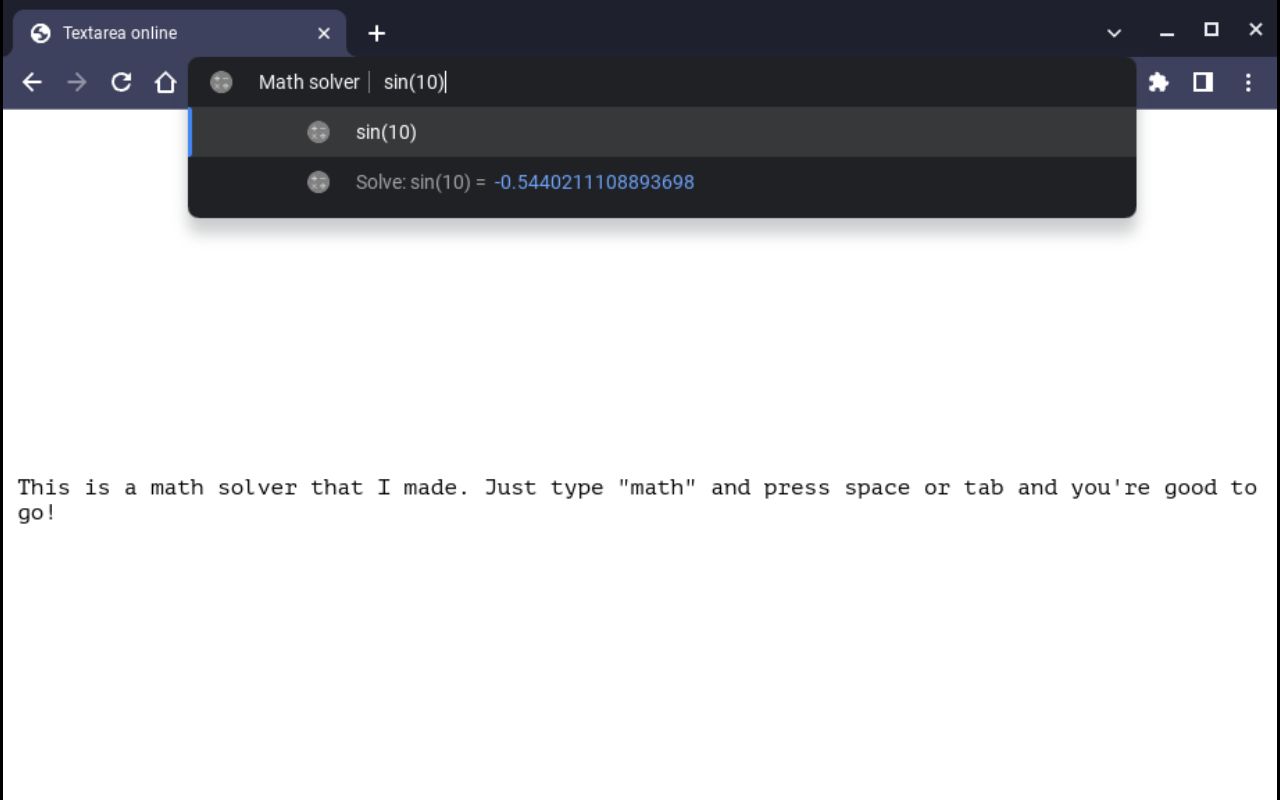Click the back navigation arrow
The width and height of the screenshot is (1280, 800).
32,82
